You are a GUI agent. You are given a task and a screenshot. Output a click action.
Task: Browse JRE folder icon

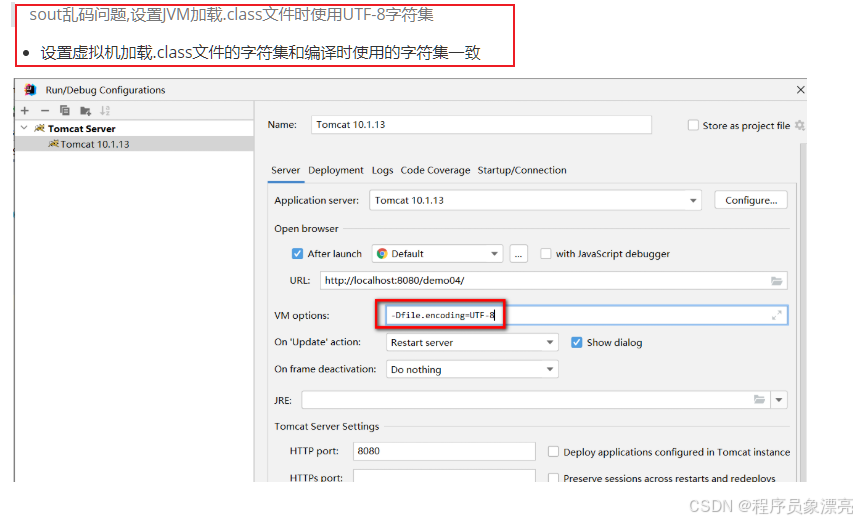(x=759, y=400)
